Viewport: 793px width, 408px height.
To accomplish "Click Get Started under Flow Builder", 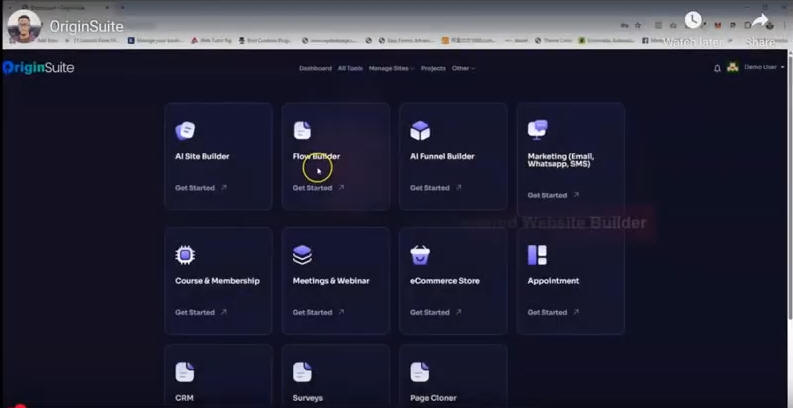I will [x=312, y=188].
